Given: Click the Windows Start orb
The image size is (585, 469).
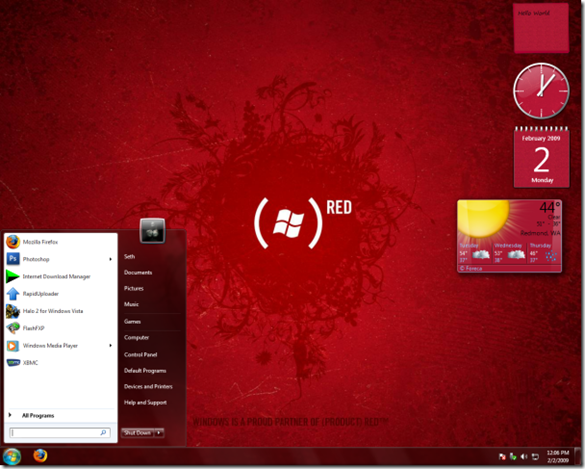Looking at the screenshot, I should pyautogui.click(x=12, y=457).
